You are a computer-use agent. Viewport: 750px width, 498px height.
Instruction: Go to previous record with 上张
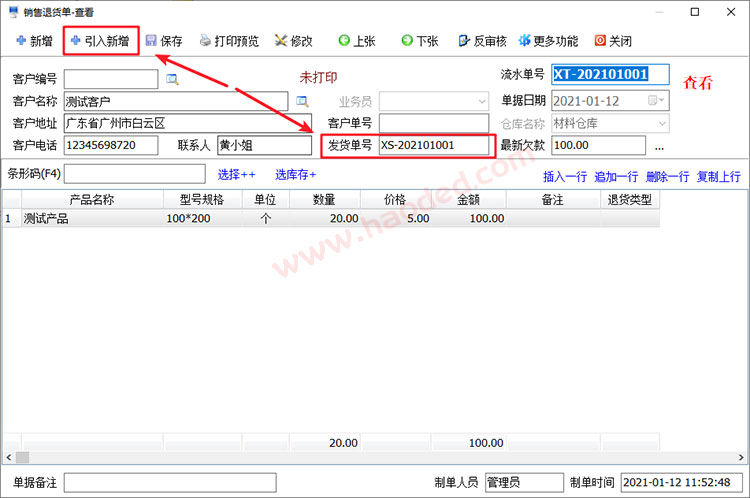[x=356, y=41]
